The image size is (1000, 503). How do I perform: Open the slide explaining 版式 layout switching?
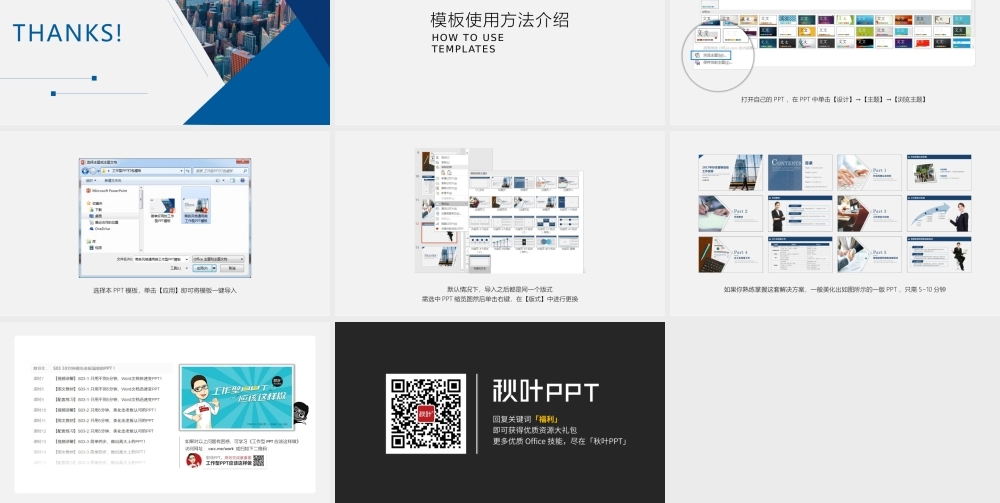tap(499, 223)
